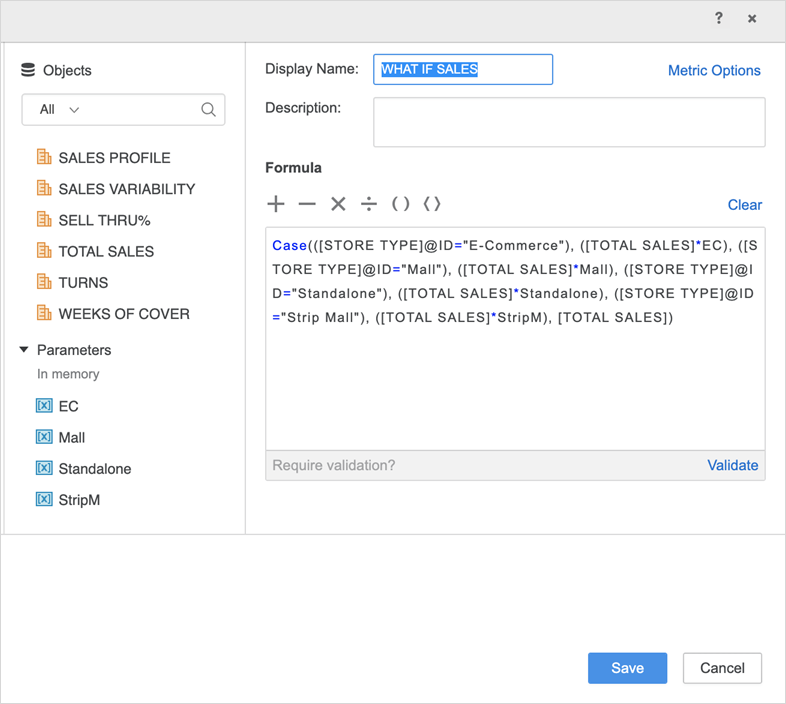Click the Display Name field
The width and height of the screenshot is (786, 704).
click(463, 69)
